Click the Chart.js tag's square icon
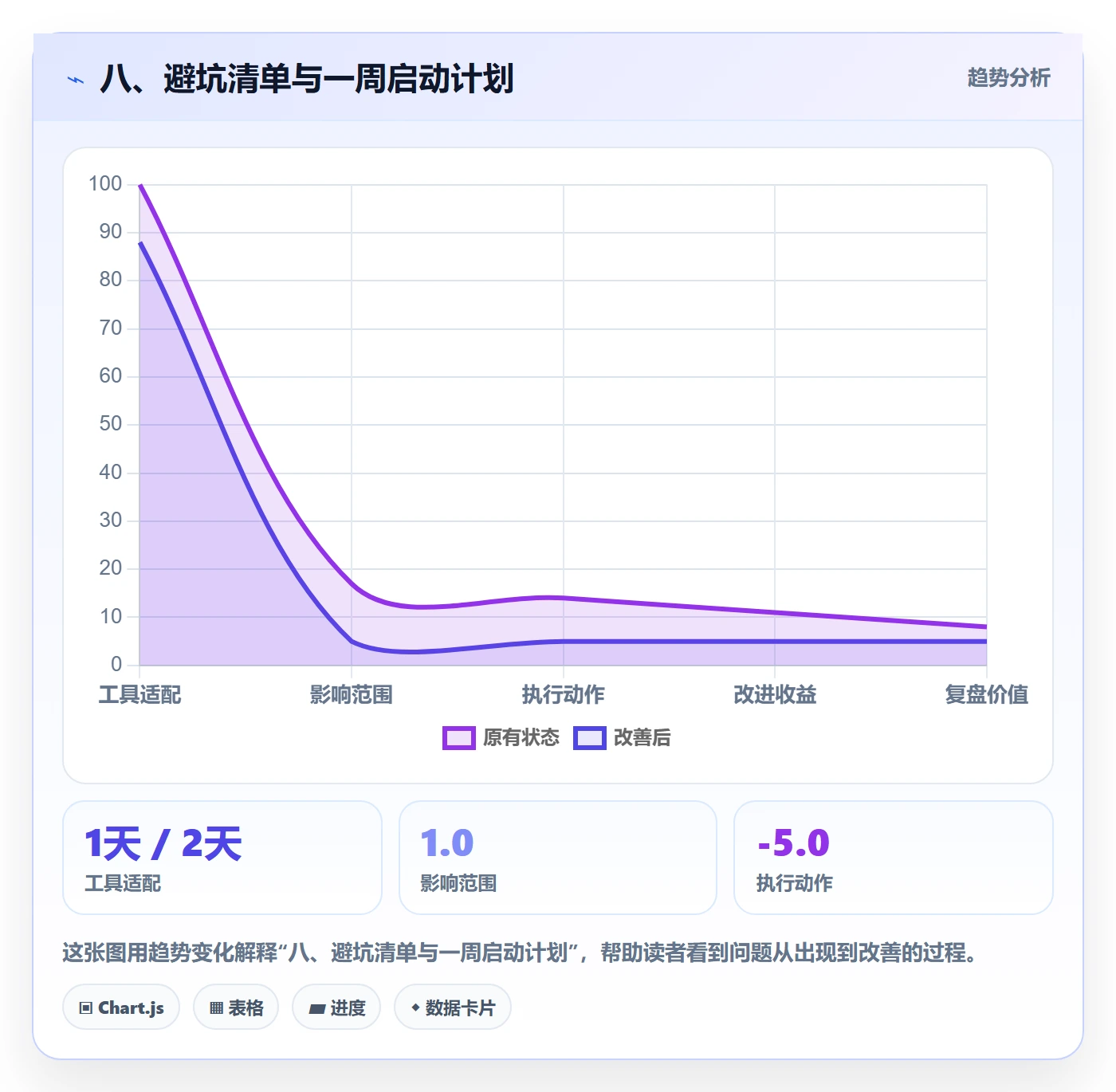 coord(86,1008)
